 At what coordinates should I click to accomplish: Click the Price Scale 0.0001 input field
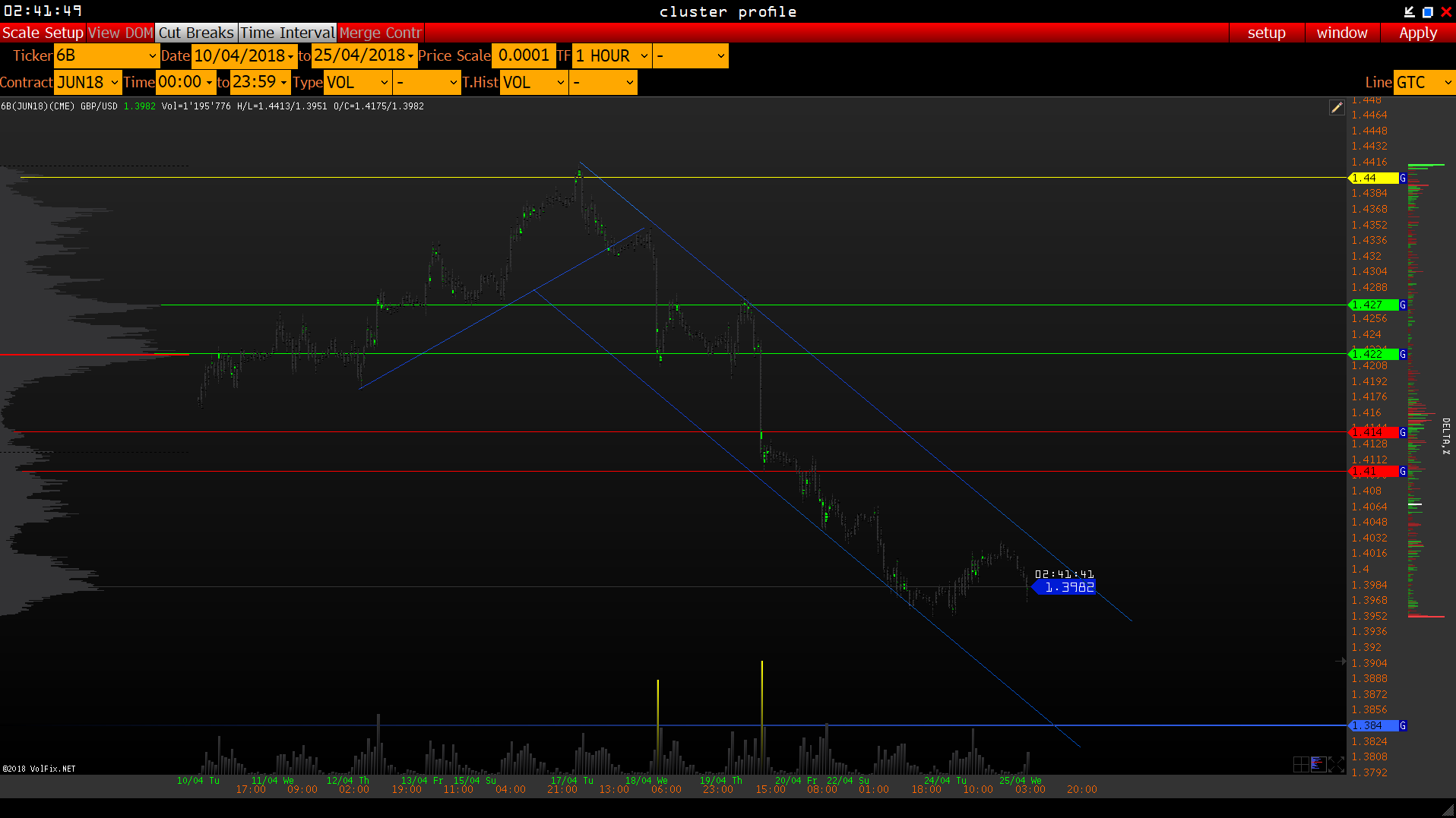click(x=523, y=55)
